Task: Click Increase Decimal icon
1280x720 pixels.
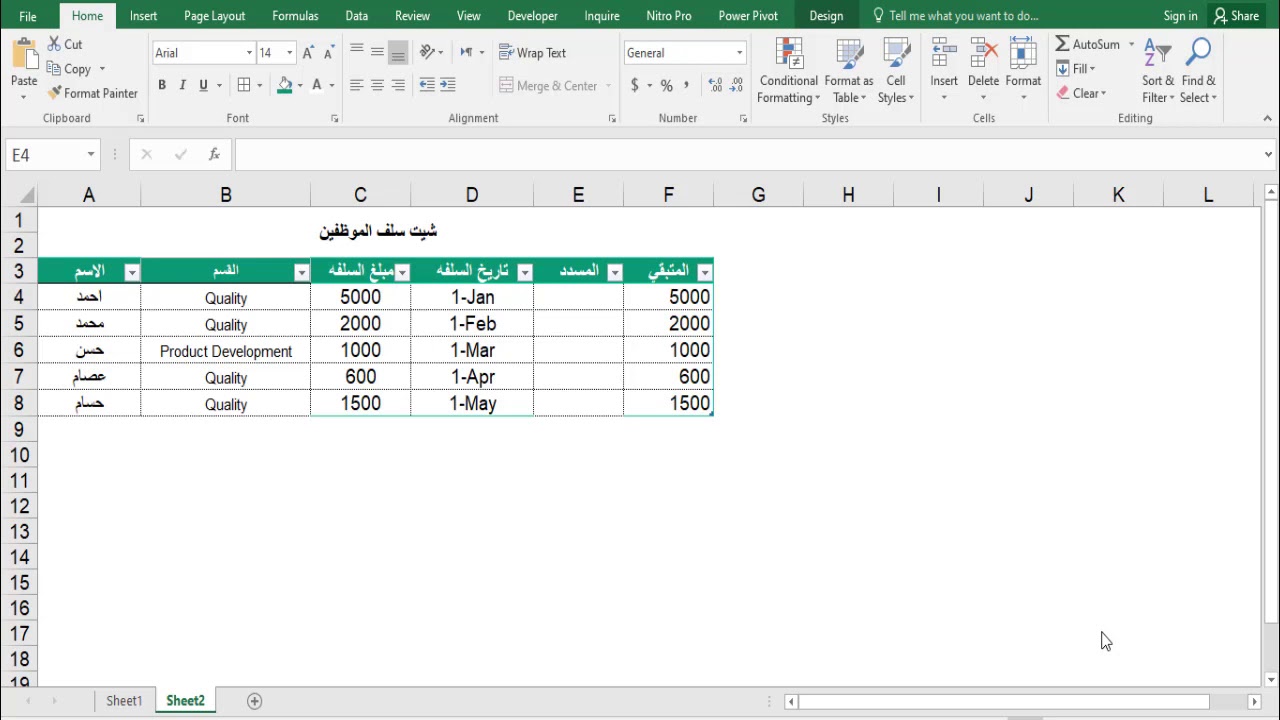Action: point(715,85)
